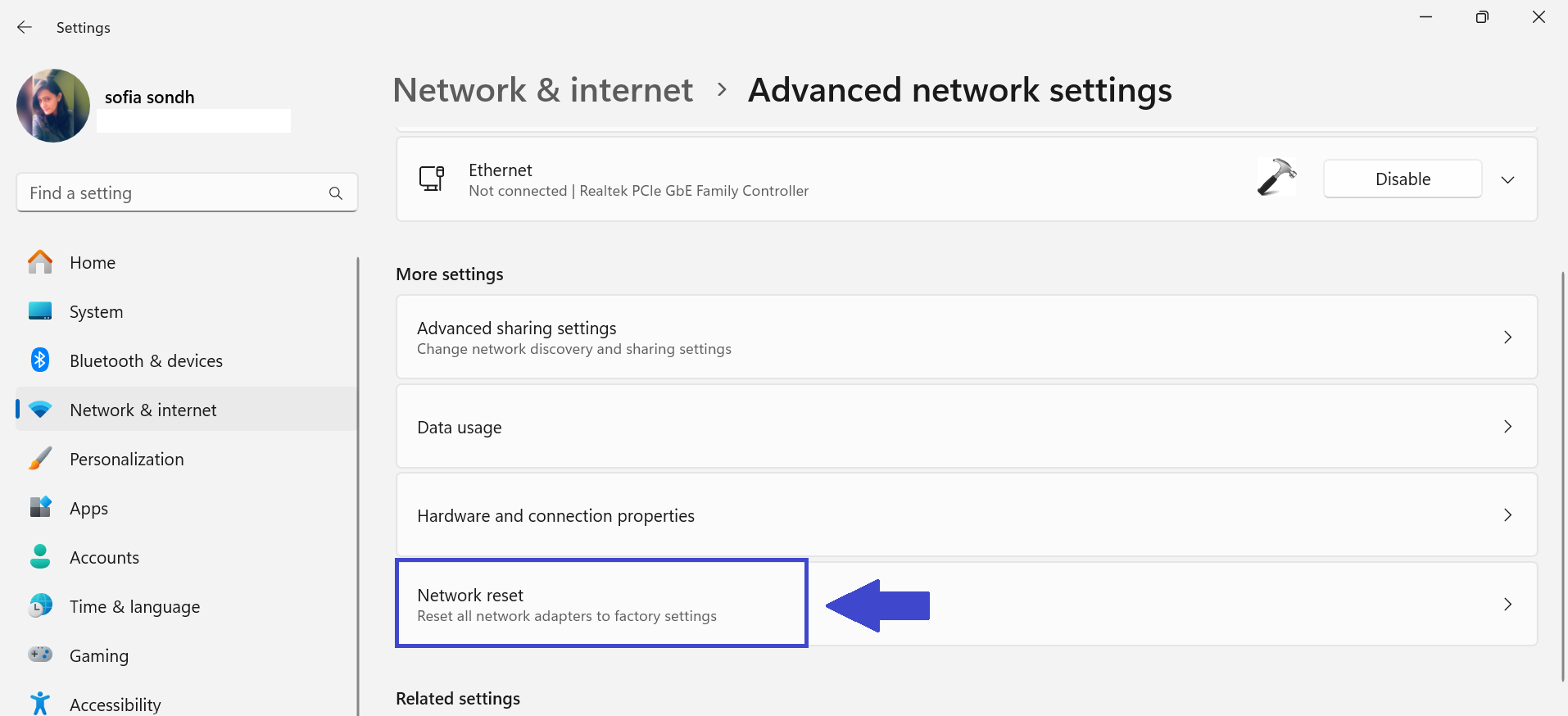Disable the Ethernet adapter
This screenshot has width=1568, height=716.
coord(1402,179)
